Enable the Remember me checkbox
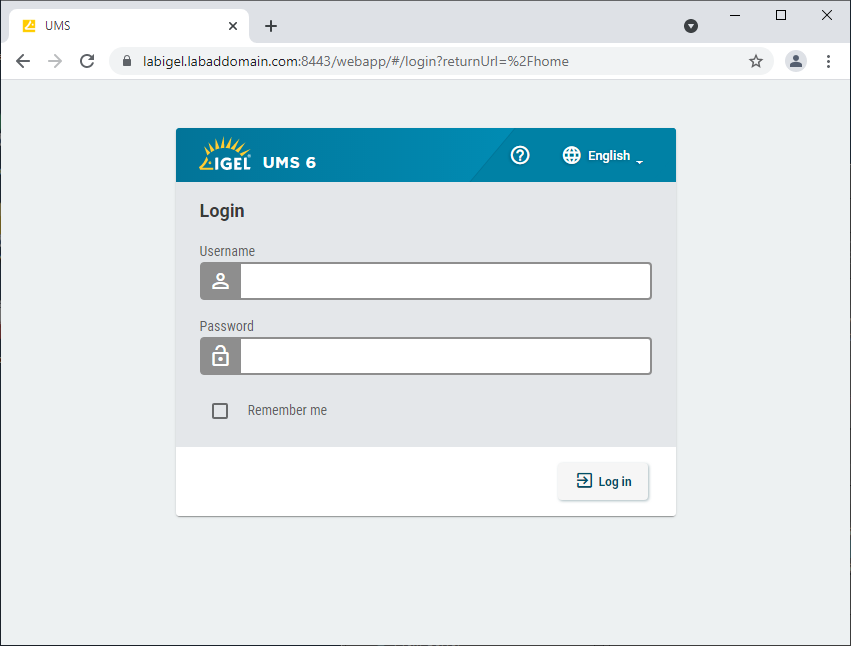851x646 pixels. coord(220,411)
